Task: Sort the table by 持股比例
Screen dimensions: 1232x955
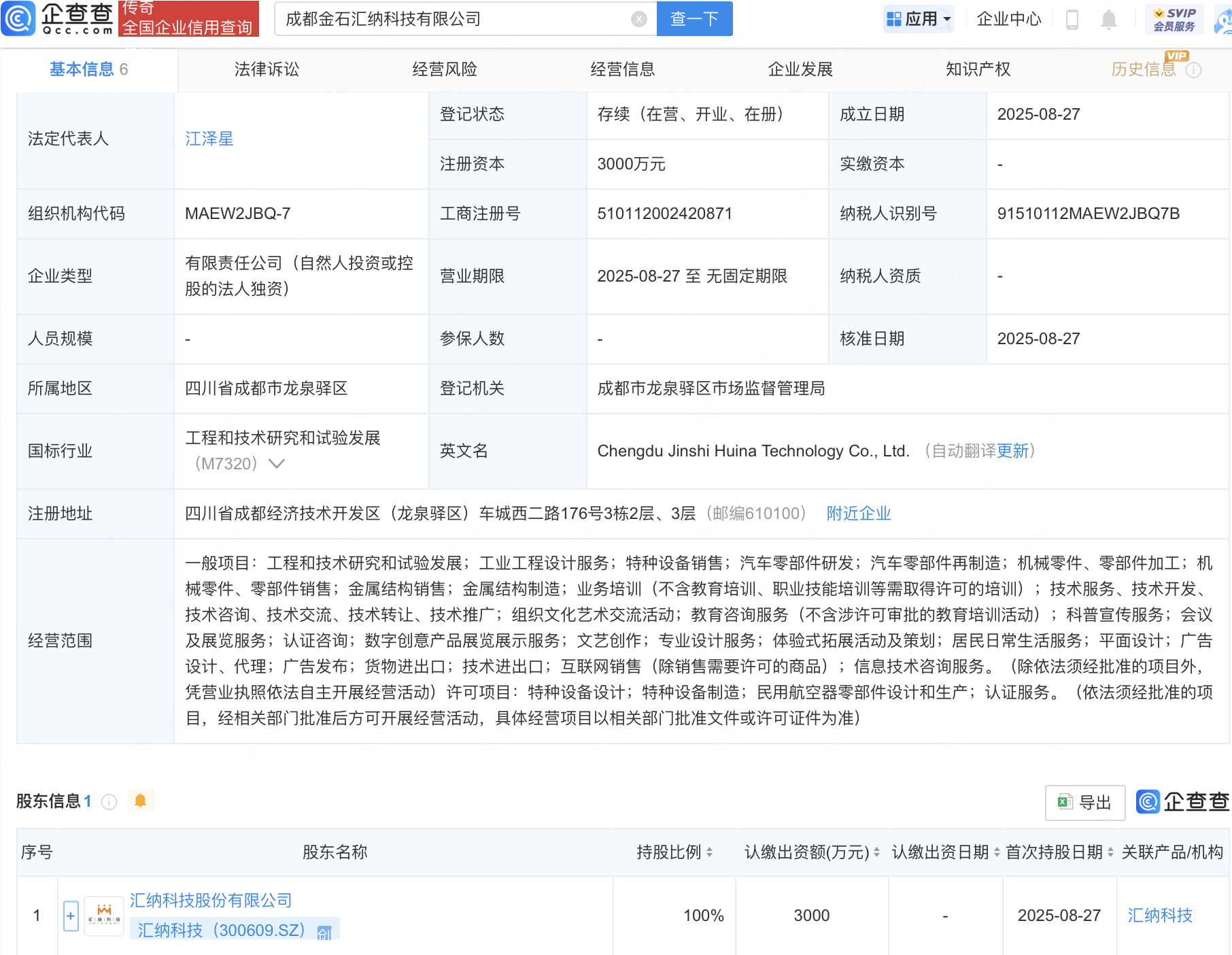Action: pyautogui.click(x=709, y=852)
